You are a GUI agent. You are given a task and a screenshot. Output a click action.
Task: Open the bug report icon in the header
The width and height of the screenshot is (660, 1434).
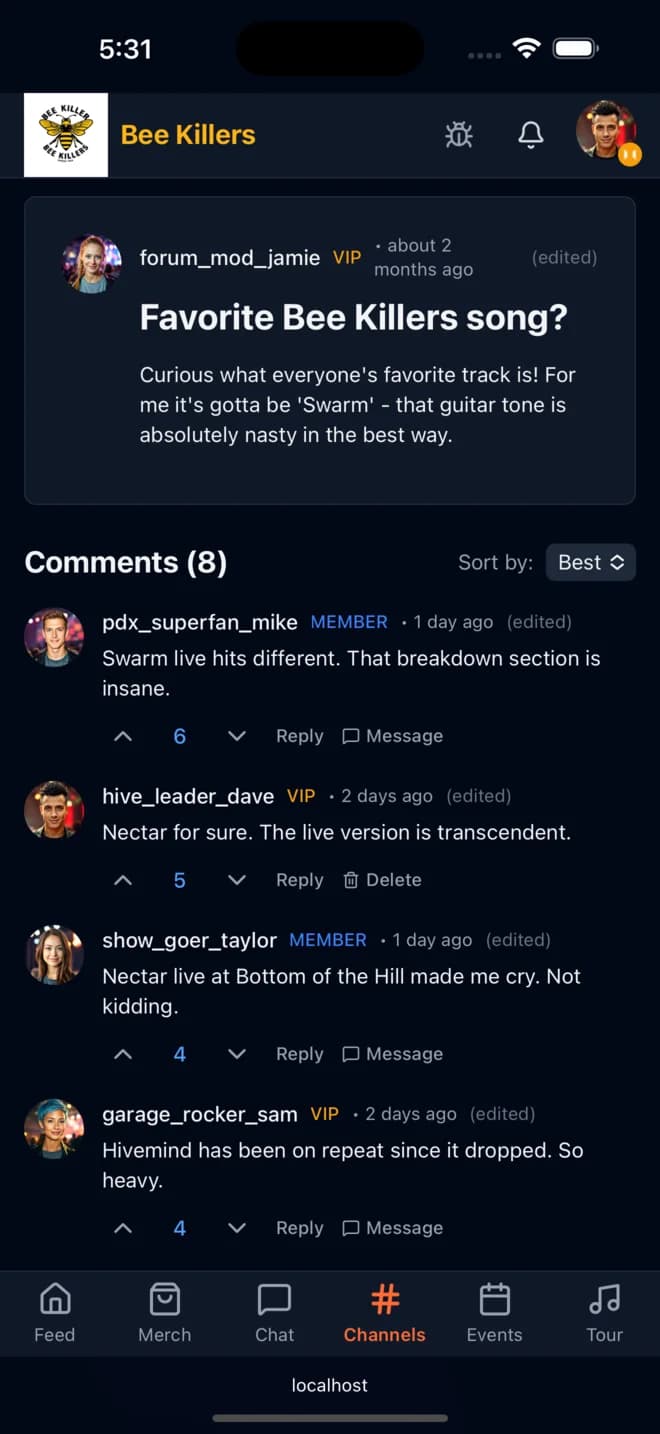(x=458, y=134)
